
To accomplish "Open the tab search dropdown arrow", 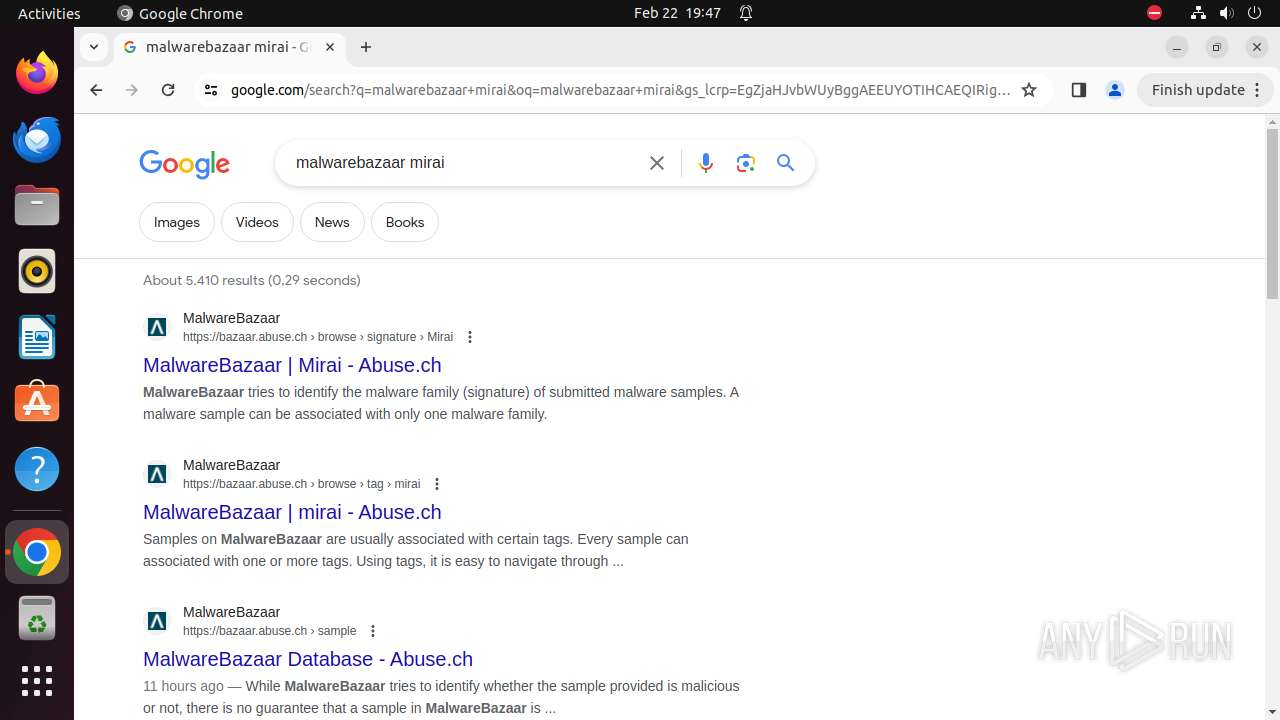I will [x=93, y=47].
